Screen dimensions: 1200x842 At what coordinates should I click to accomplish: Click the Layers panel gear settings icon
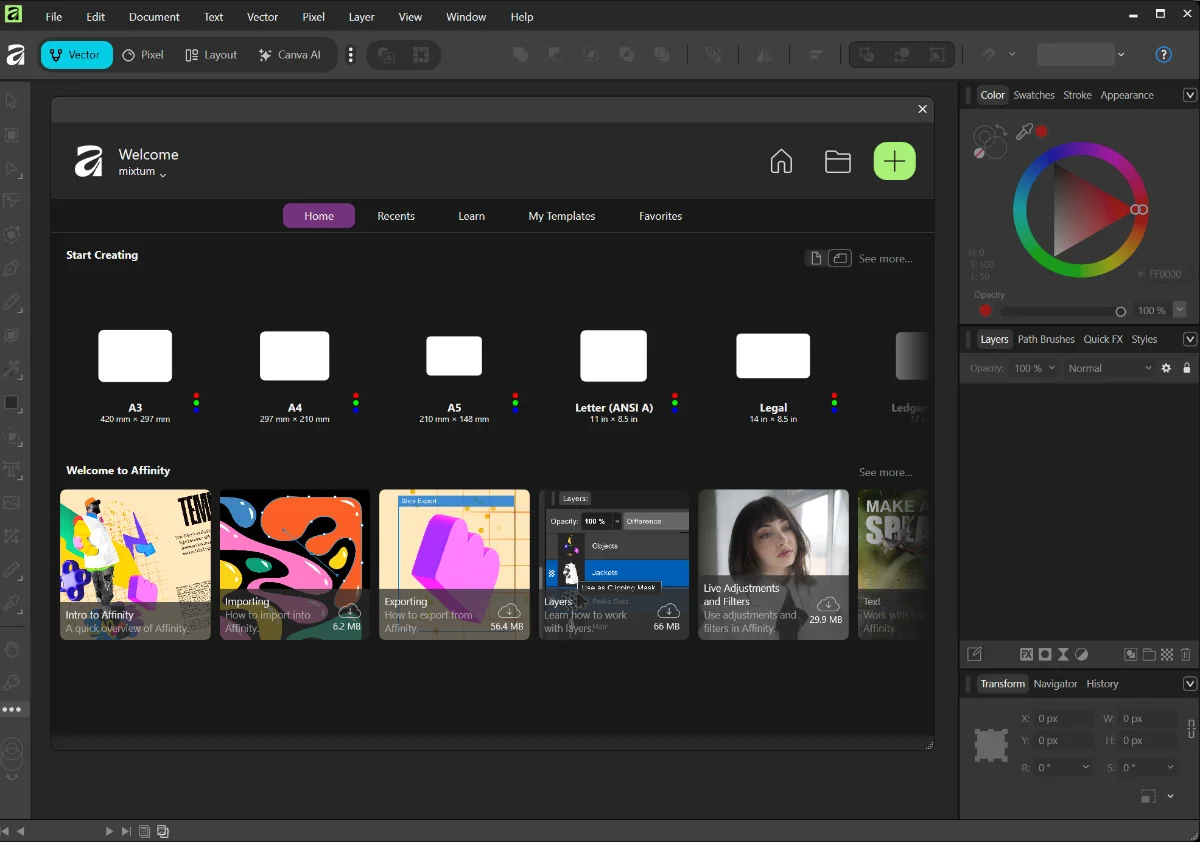point(1165,368)
